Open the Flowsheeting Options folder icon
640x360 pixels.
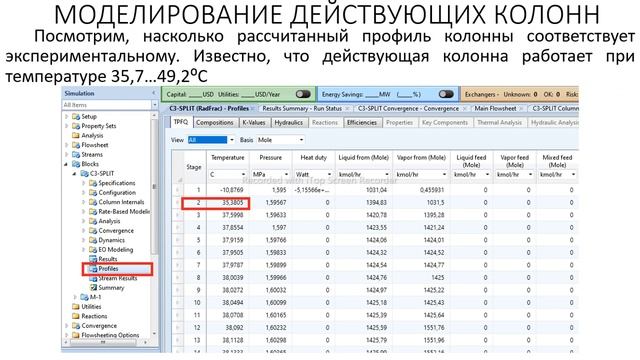click(76, 335)
